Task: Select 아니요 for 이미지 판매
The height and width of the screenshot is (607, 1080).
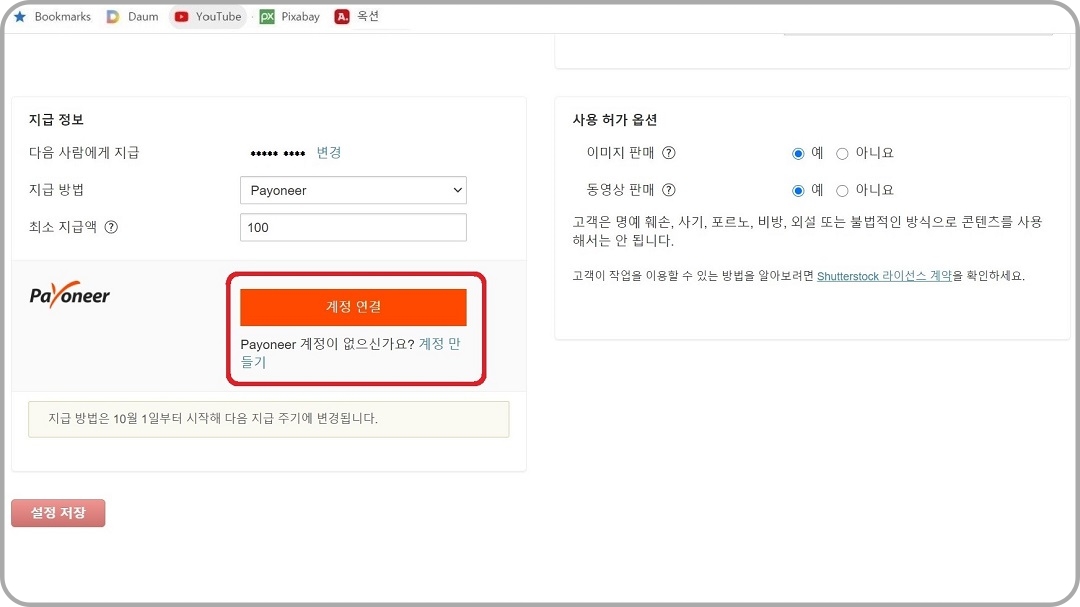Action: tap(842, 154)
